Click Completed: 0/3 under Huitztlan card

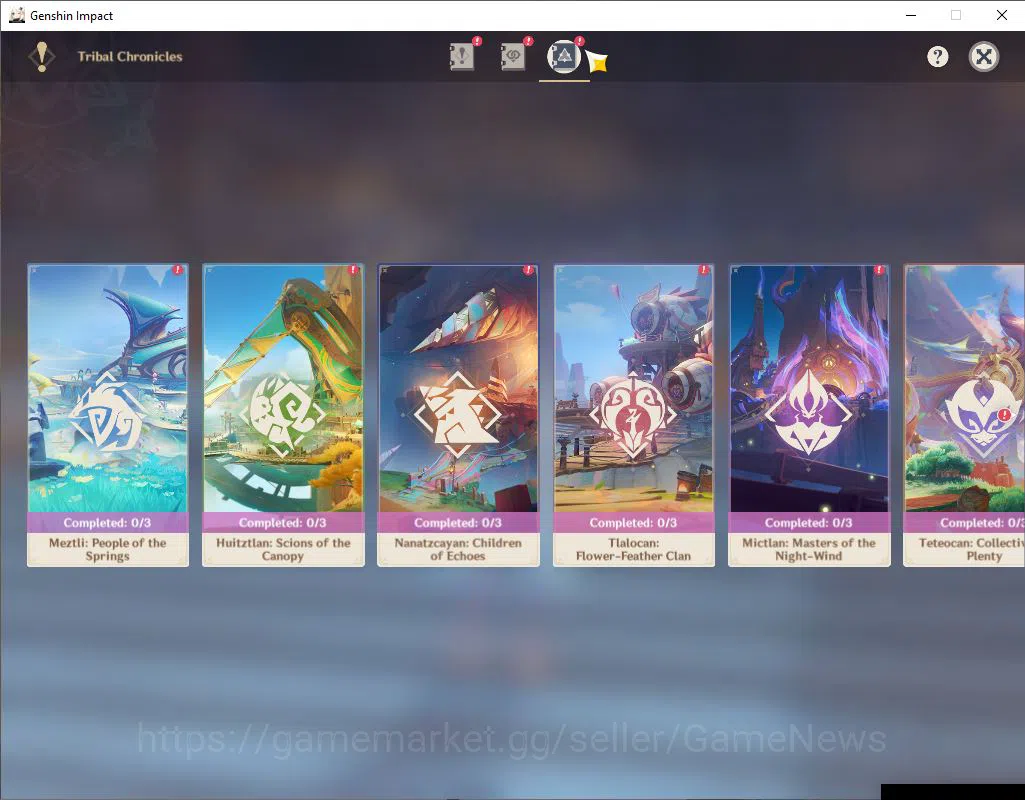click(283, 523)
